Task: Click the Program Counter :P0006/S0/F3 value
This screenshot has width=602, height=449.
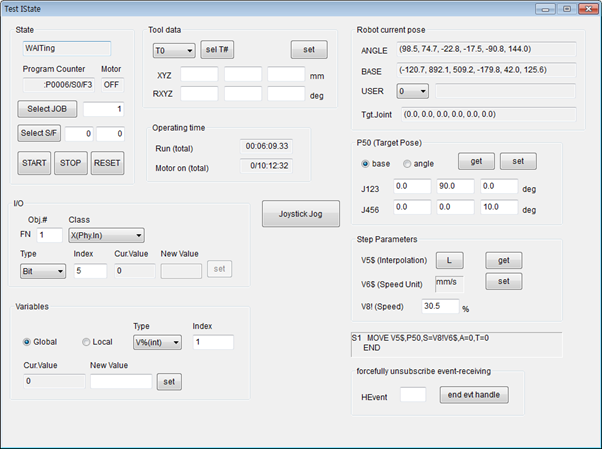Action: tap(59, 85)
